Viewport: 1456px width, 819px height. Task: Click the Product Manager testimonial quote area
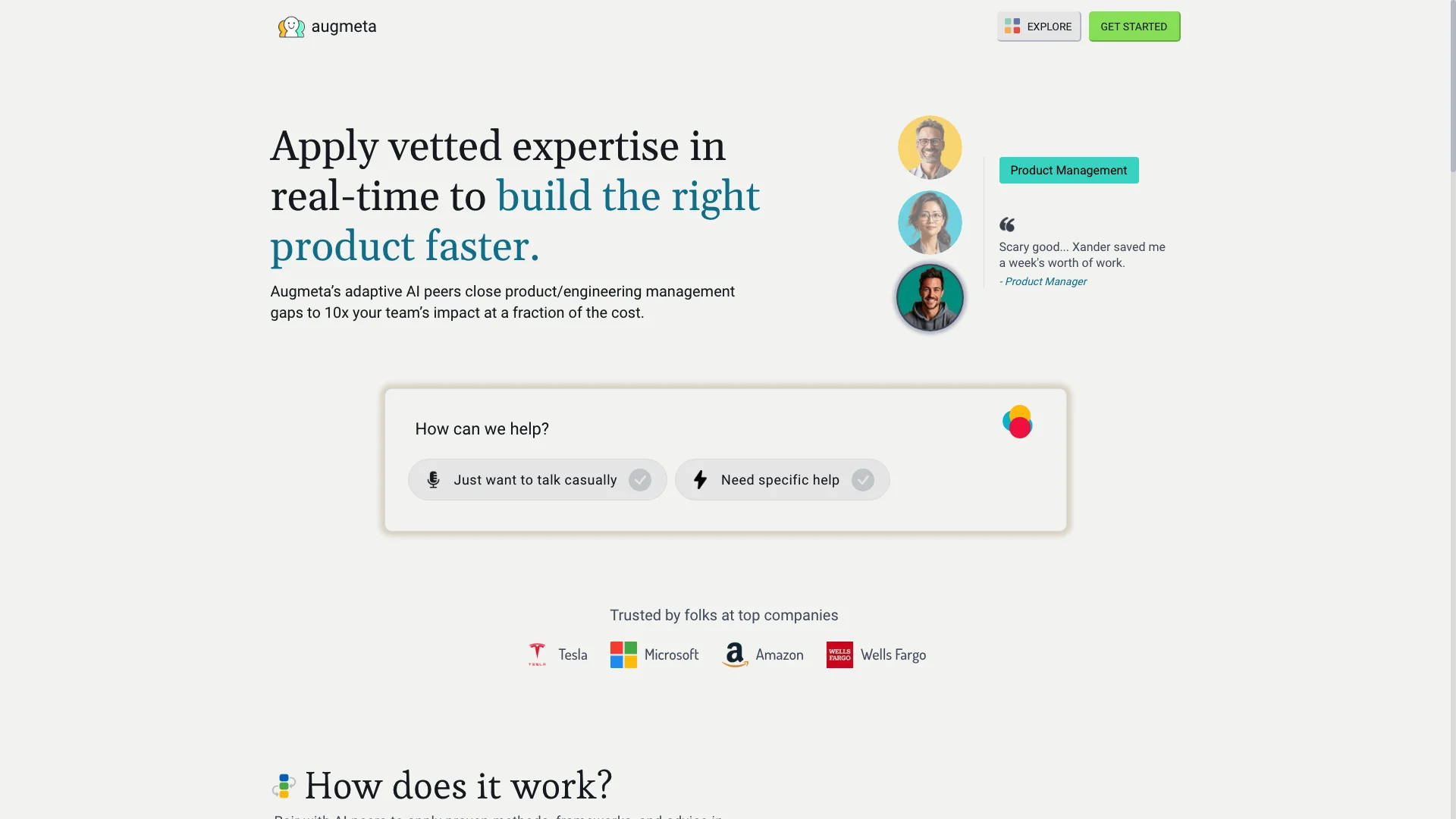1083,253
